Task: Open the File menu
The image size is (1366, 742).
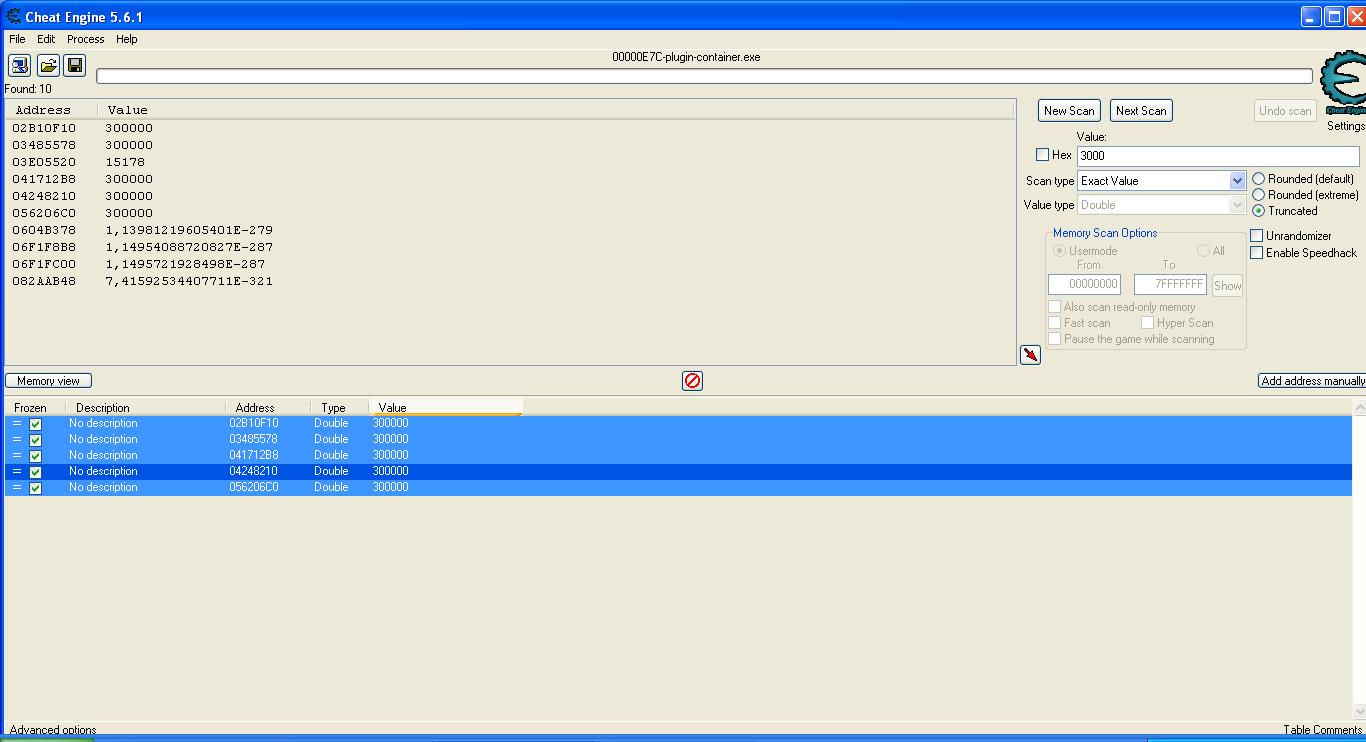Action: pyautogui.click(x=17, y=39)
